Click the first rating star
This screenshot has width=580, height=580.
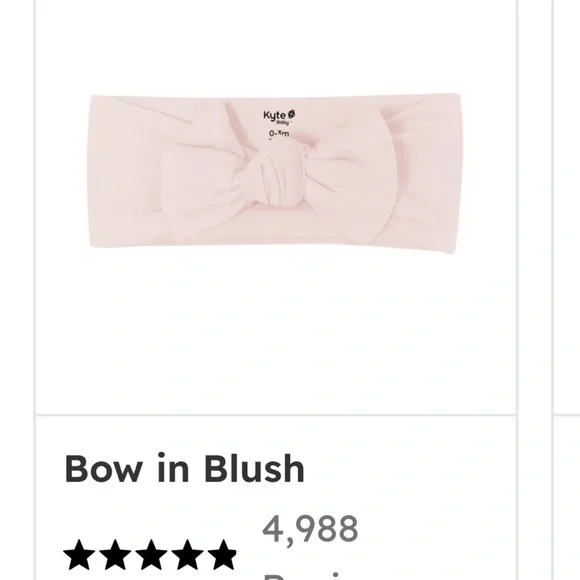pos(79,554)
